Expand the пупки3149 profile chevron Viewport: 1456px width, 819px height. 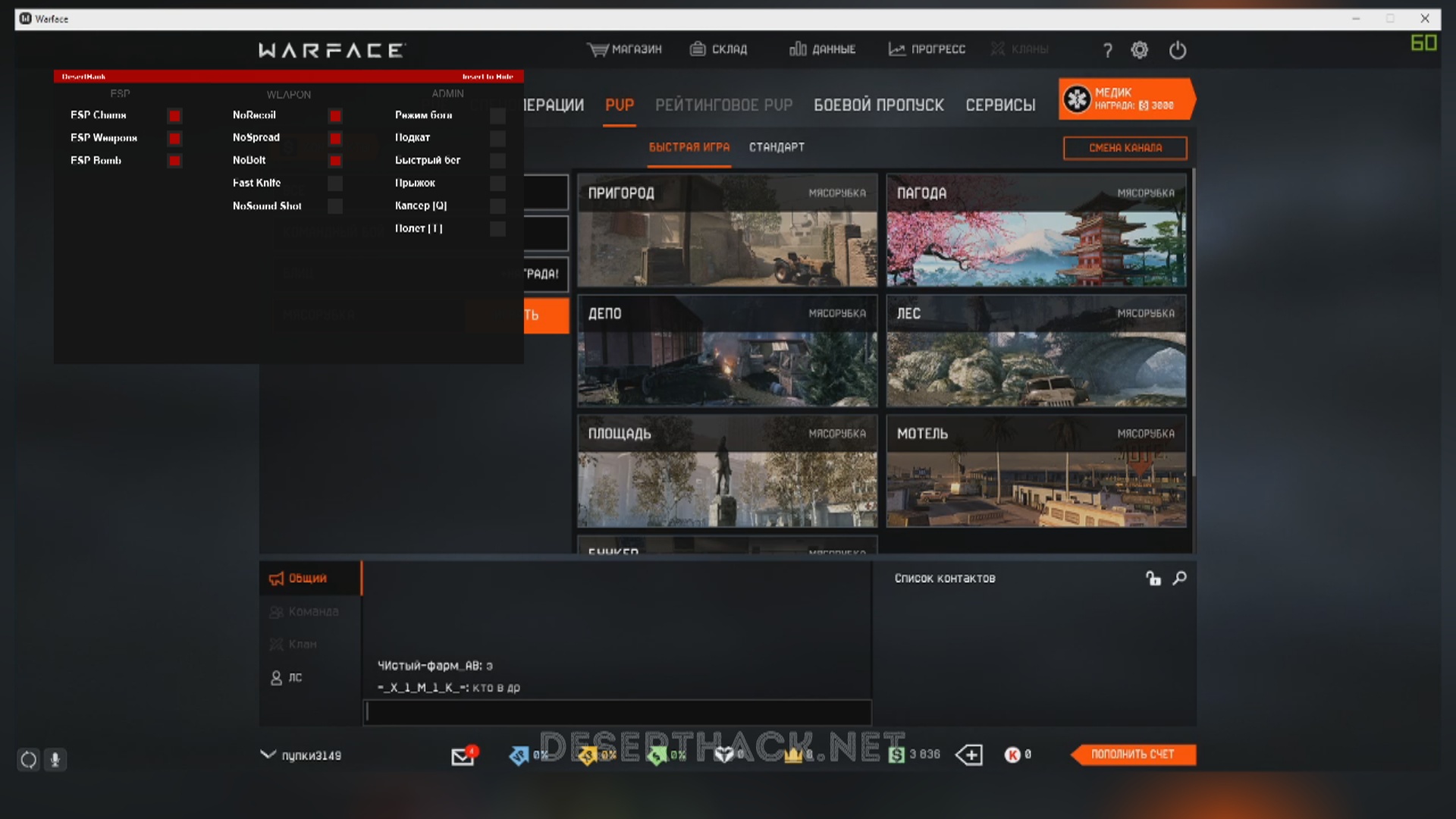[267, 755]
